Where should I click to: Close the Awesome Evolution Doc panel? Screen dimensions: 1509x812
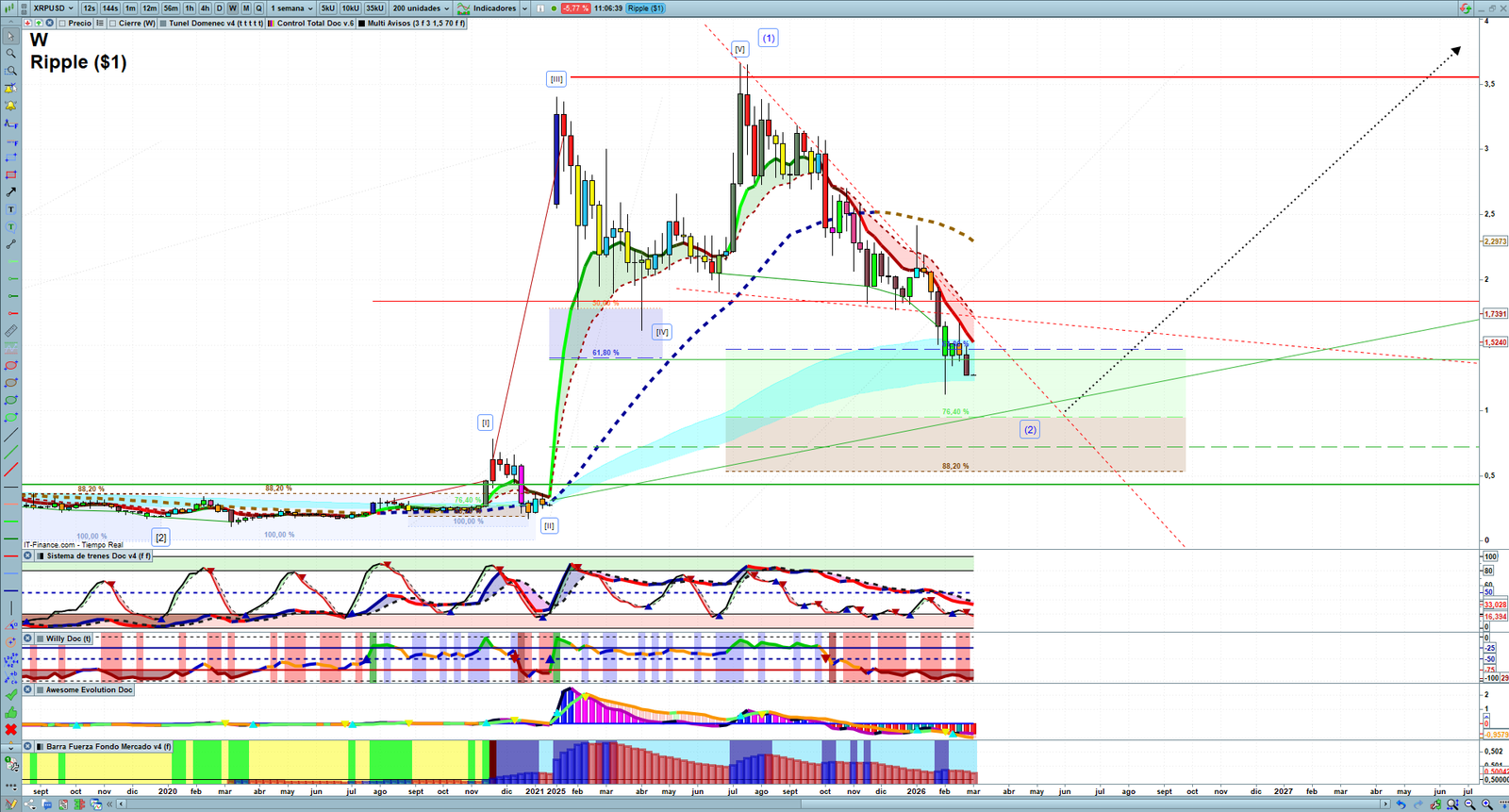[x=27, y=690]
